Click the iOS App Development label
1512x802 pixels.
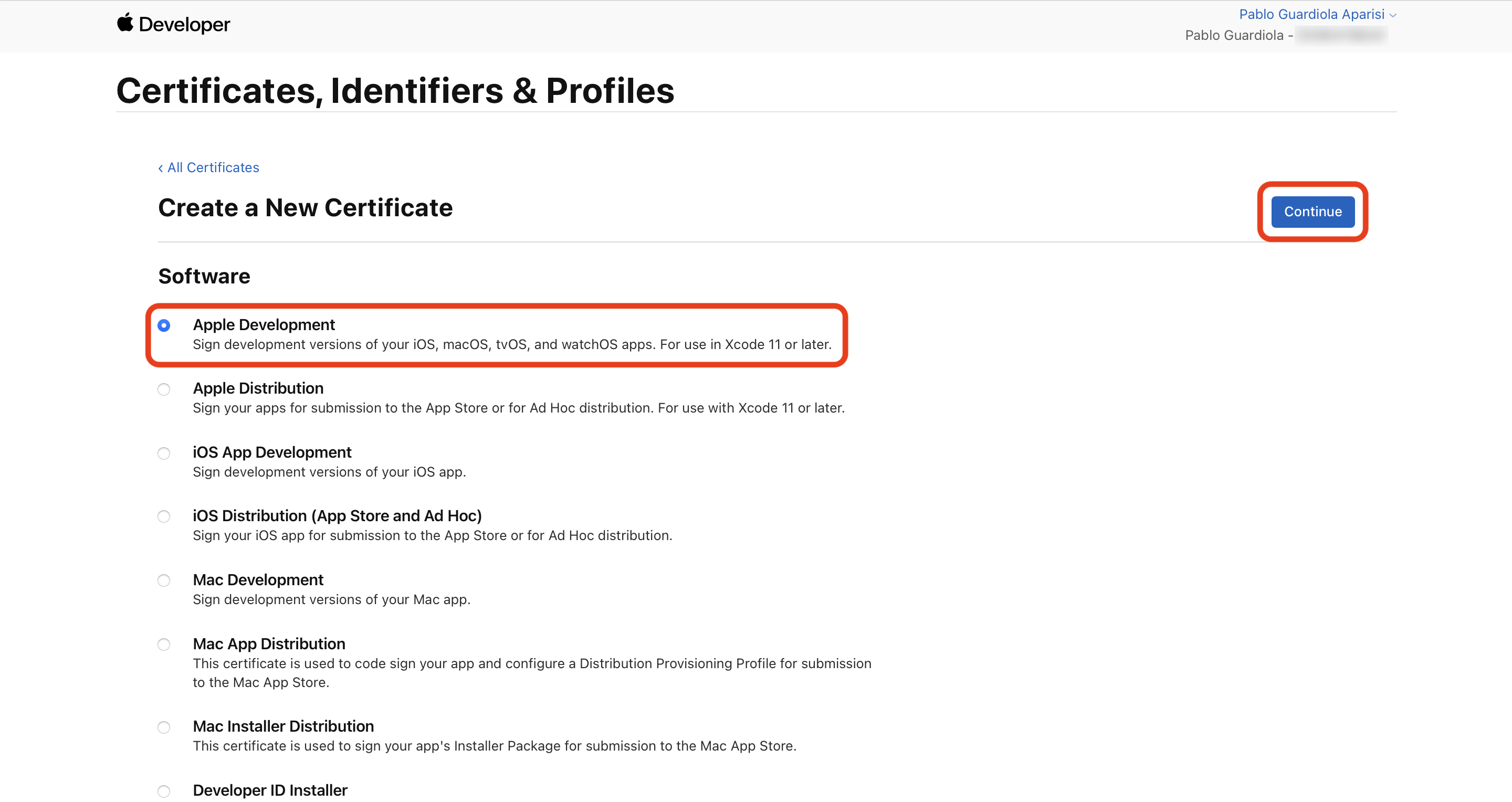(272, 452)
